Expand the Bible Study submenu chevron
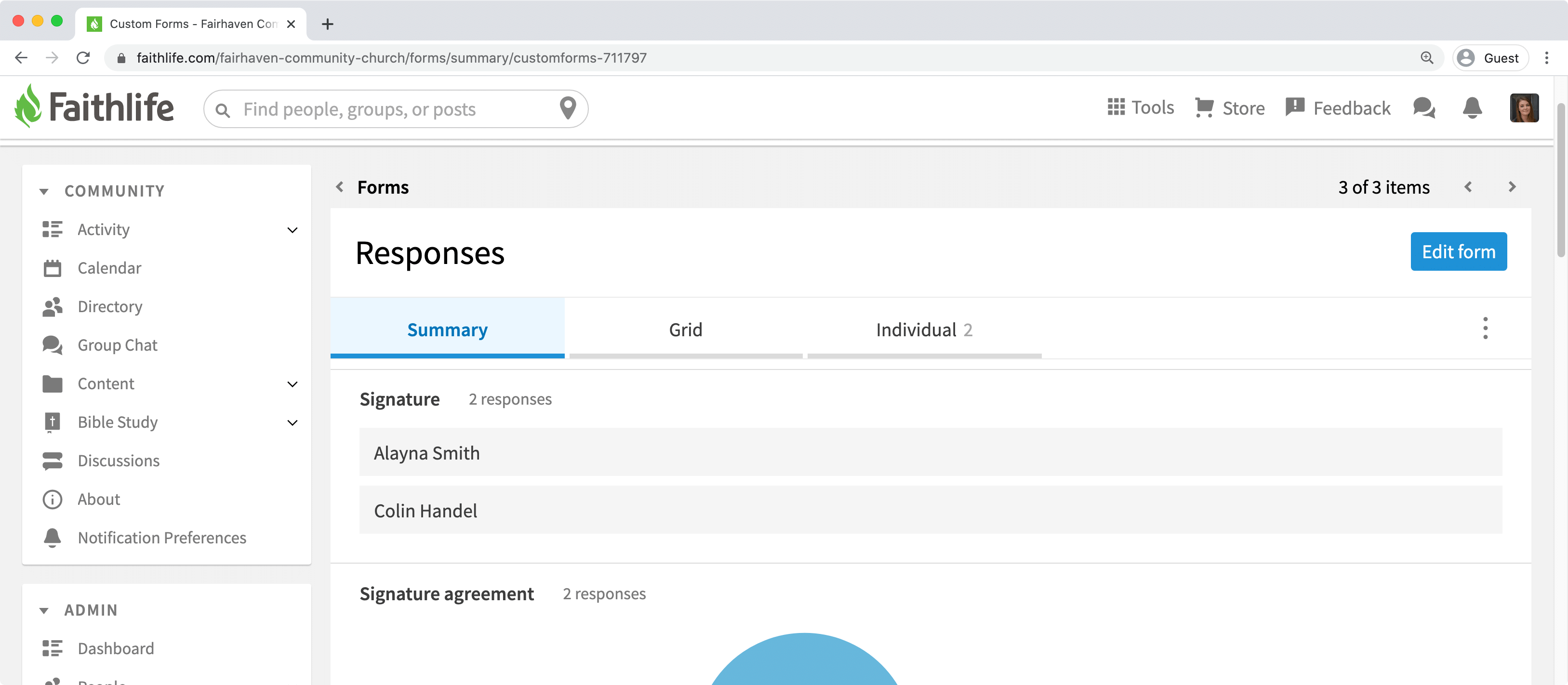 click(292, 423)
